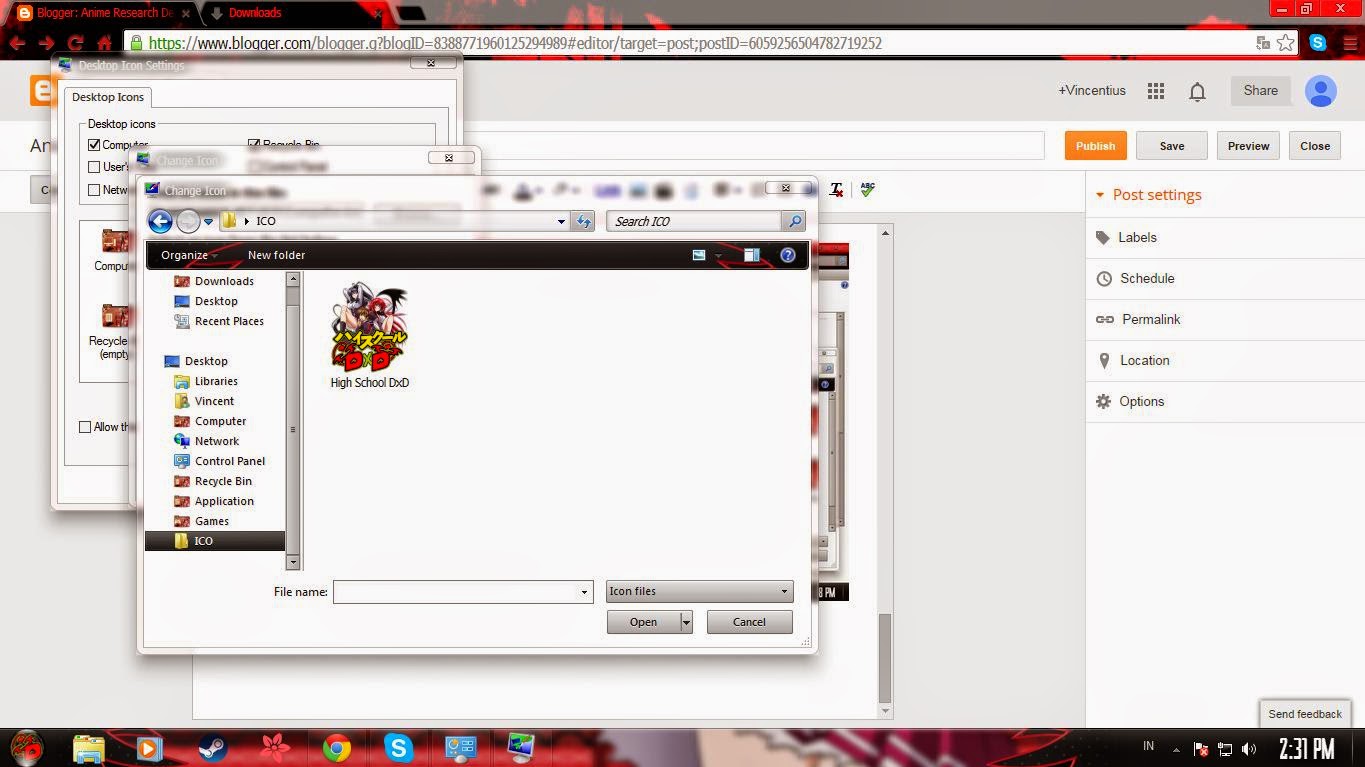
Task: Select Recent Places in navigation pane
Action: (x=220, y=321)
